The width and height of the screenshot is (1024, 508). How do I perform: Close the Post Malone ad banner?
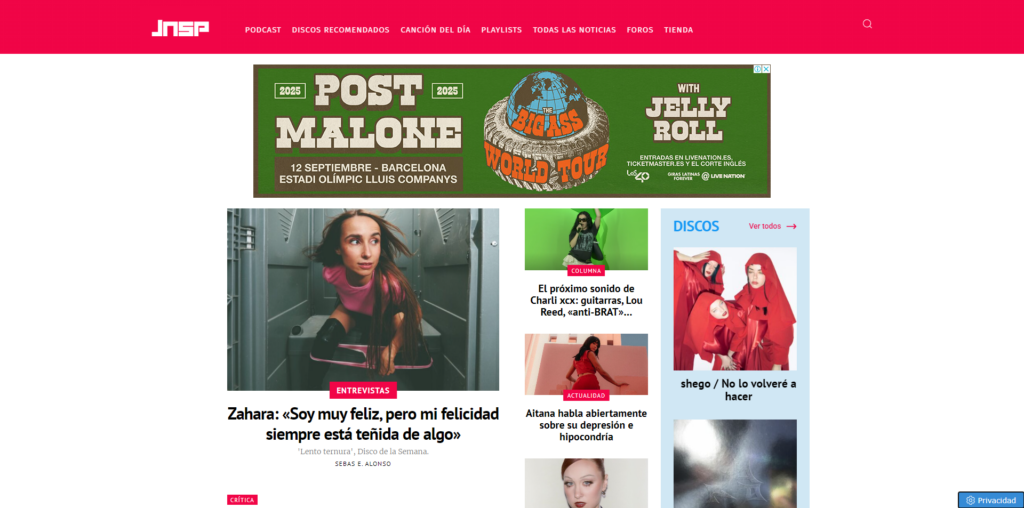[x=766, y=69]
